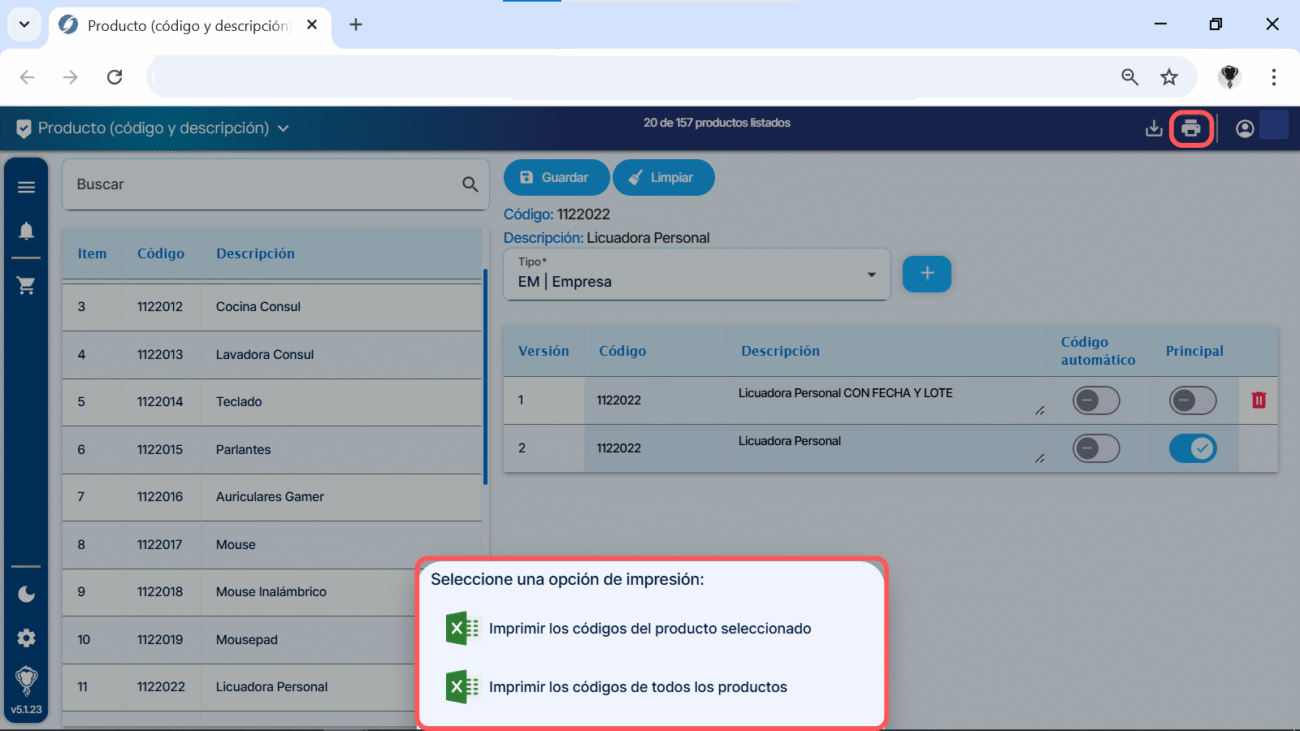Viewport: 1300px width, 731px height.
Task: Delete version 1 with red trash icon
Action: [1258, 400]
